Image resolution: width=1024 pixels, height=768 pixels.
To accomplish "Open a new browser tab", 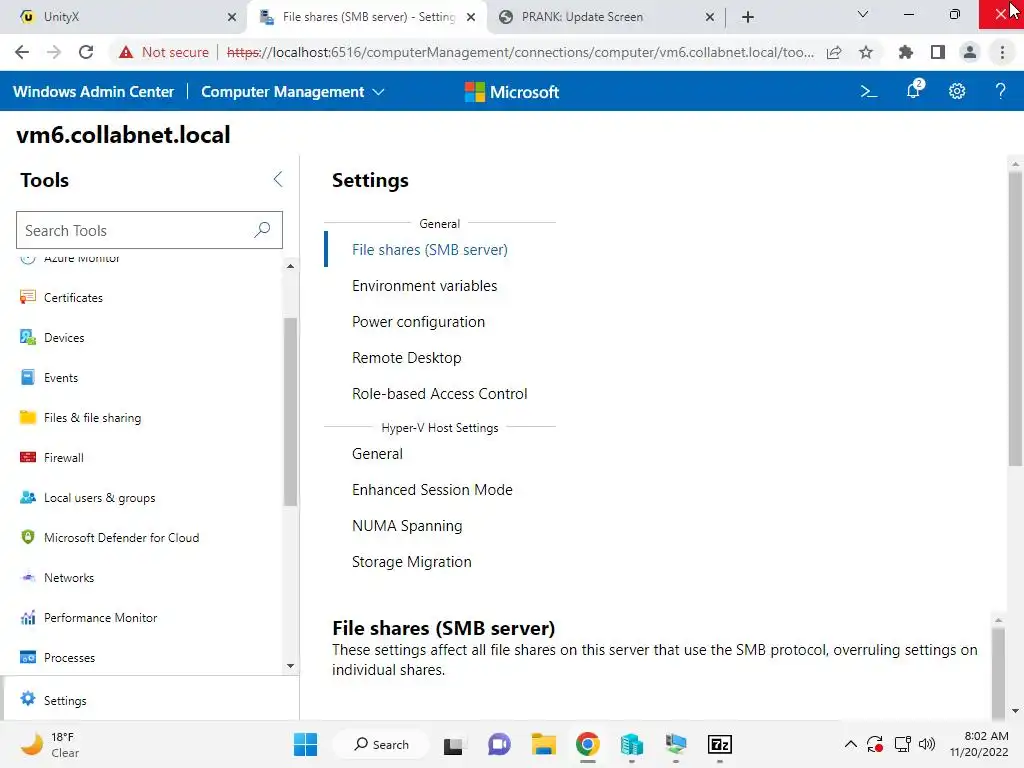I will [748, 17].
